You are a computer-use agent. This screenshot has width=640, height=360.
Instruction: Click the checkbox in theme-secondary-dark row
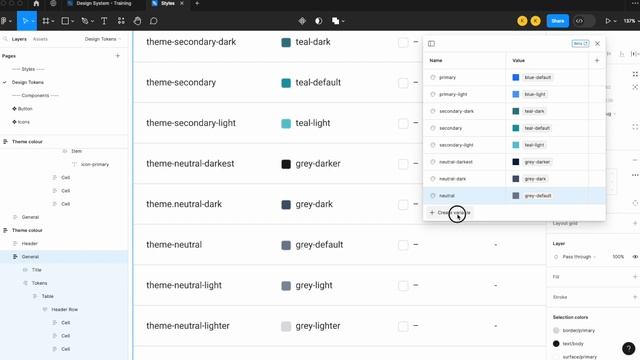[x=403, y=42]
